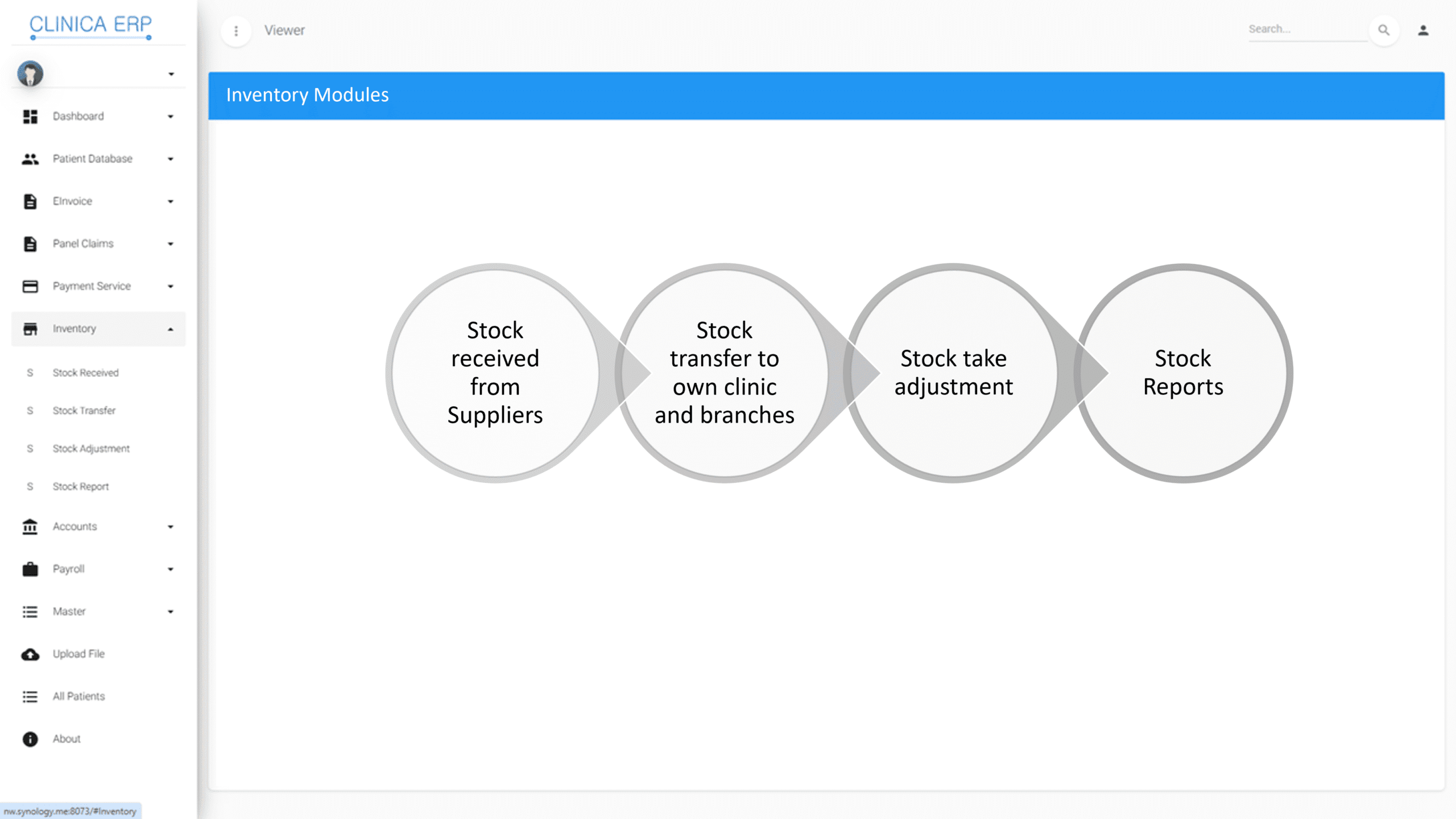Screen dimensions: 1456x819
Task: Collapse the Inventory menu arrow
Action: click(171, 329)
